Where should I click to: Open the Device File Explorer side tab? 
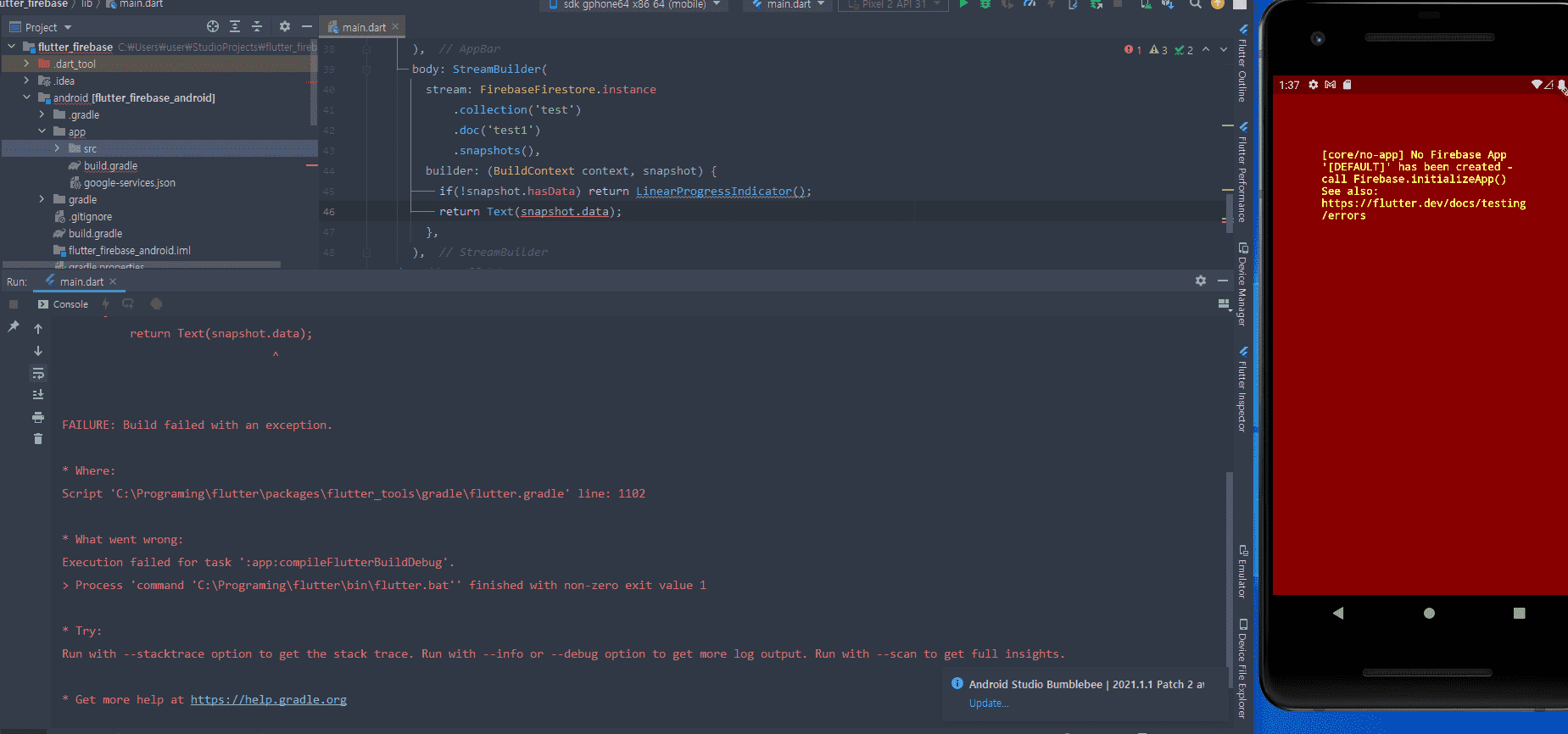[1242, 669]
